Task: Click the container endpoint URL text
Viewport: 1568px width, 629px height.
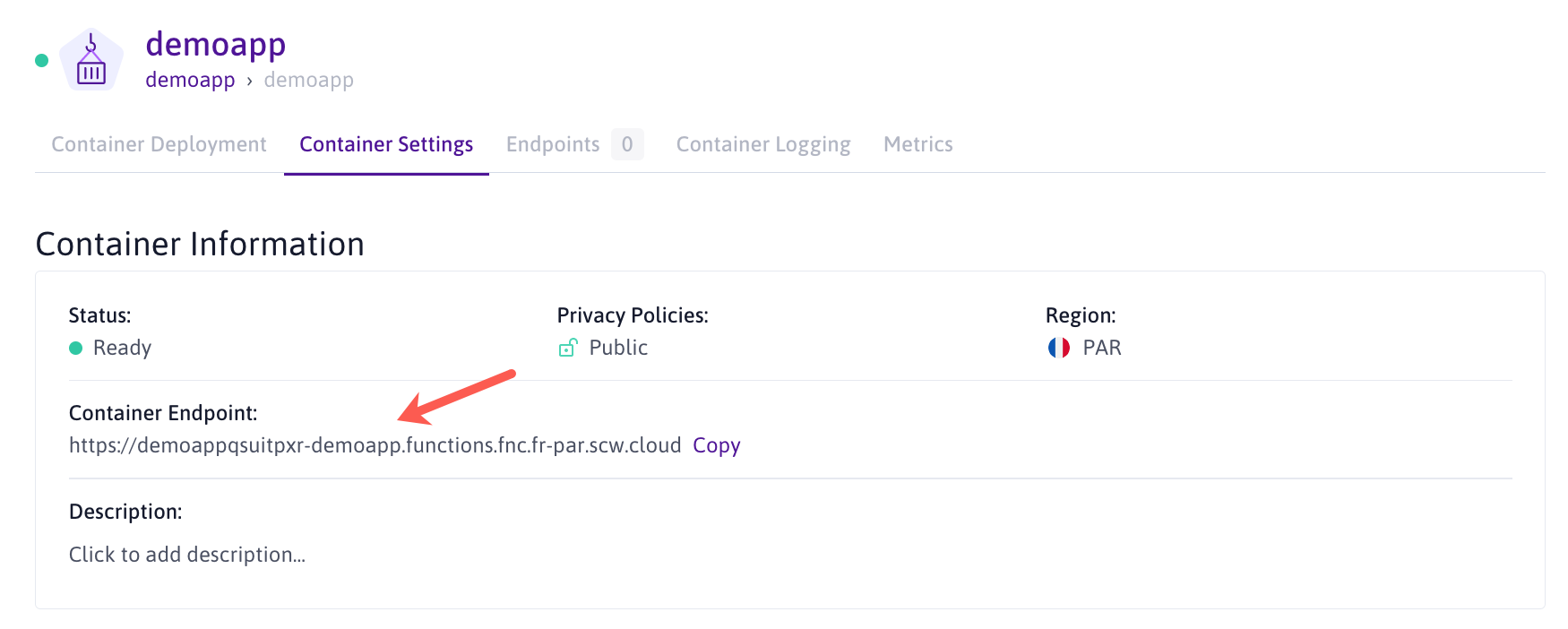Action: [x=375, y=445]
